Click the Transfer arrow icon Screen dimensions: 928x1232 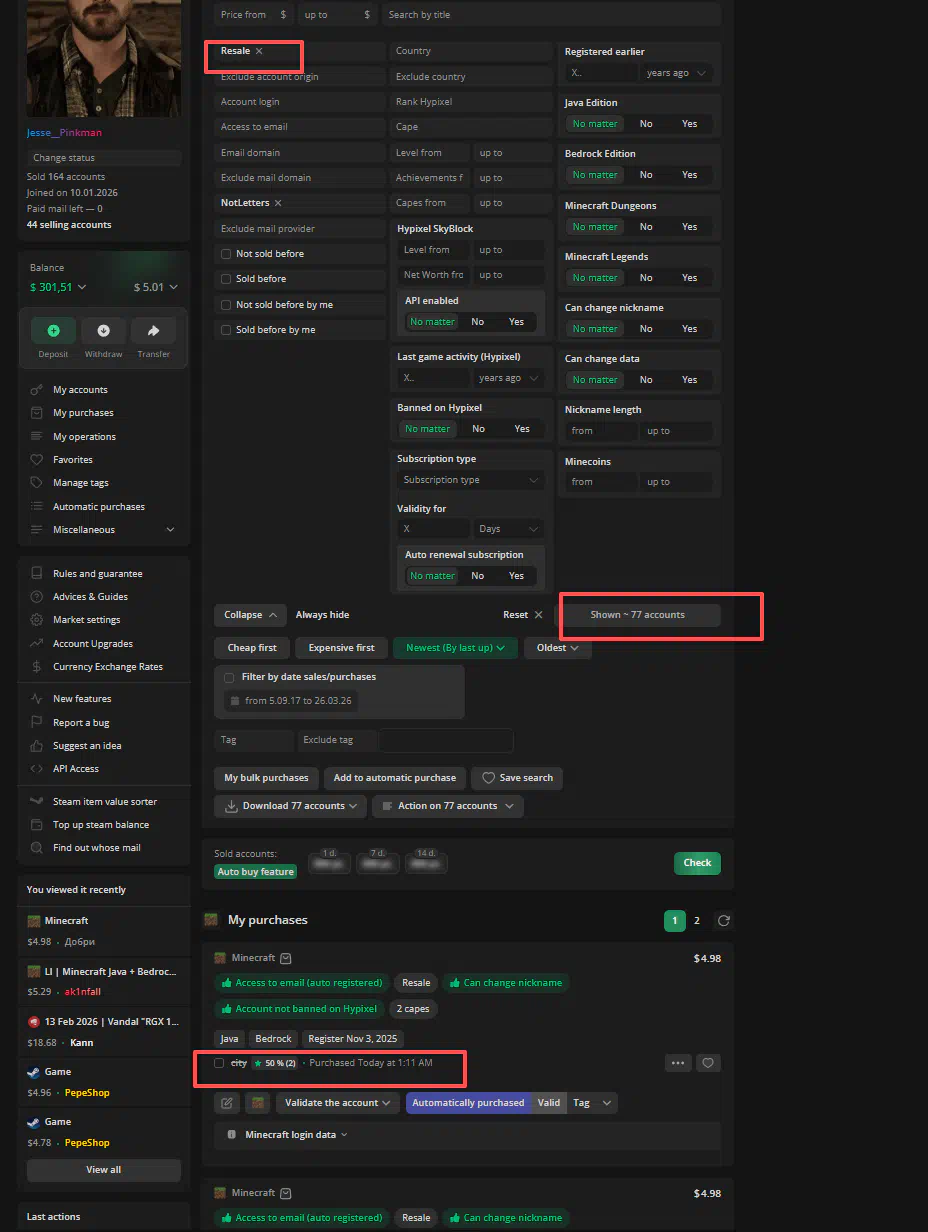(153, 331)
